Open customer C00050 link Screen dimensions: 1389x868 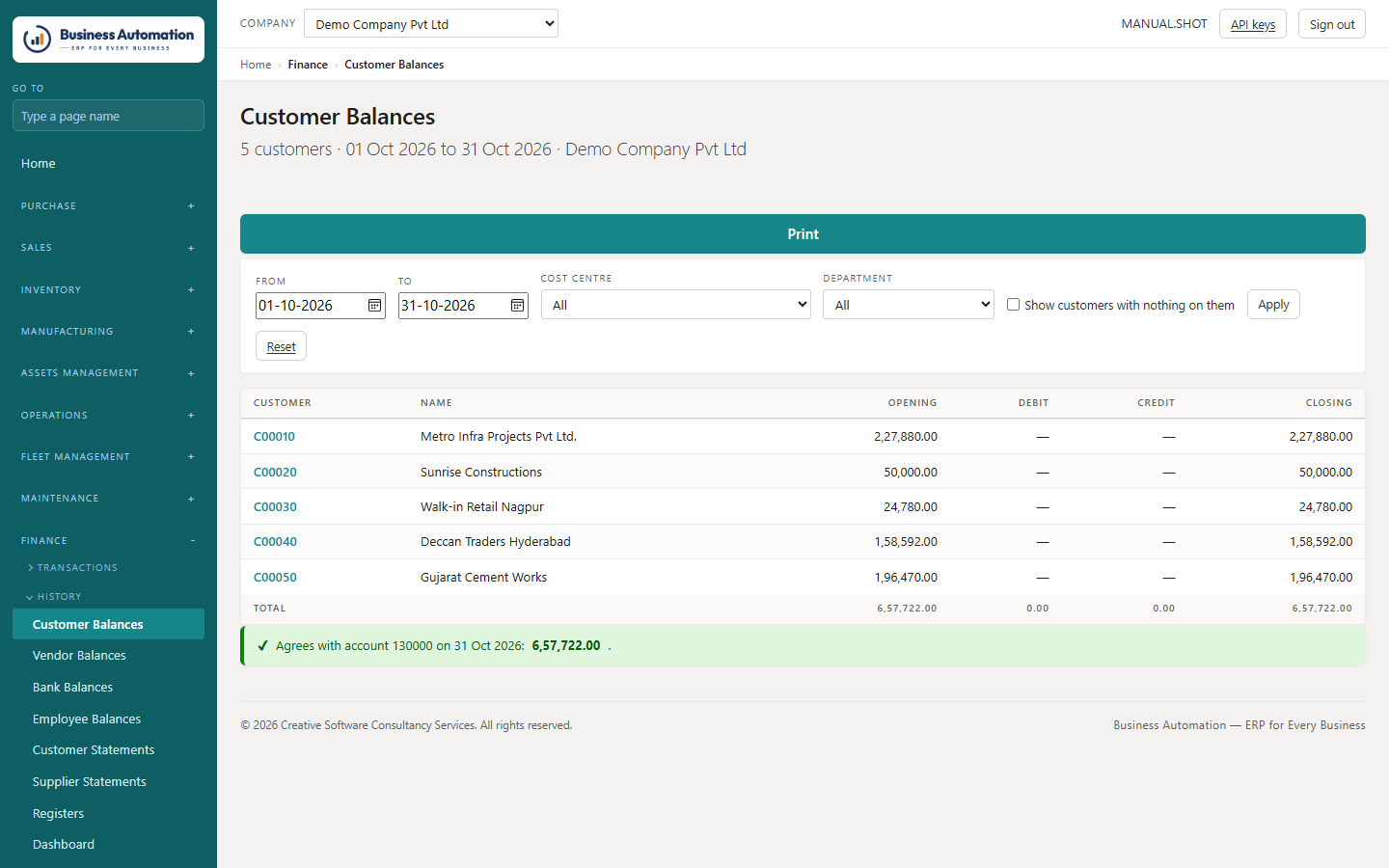275,578
